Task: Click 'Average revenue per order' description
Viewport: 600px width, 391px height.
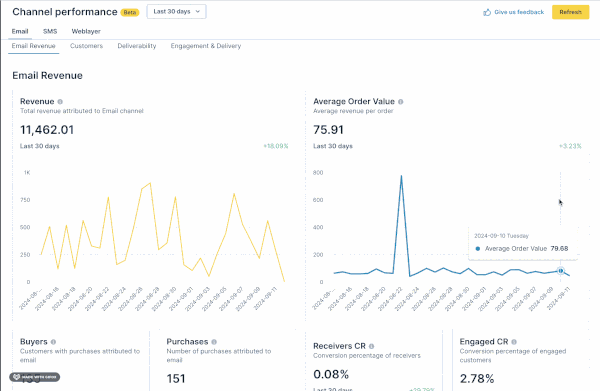Action: (353, 111)
